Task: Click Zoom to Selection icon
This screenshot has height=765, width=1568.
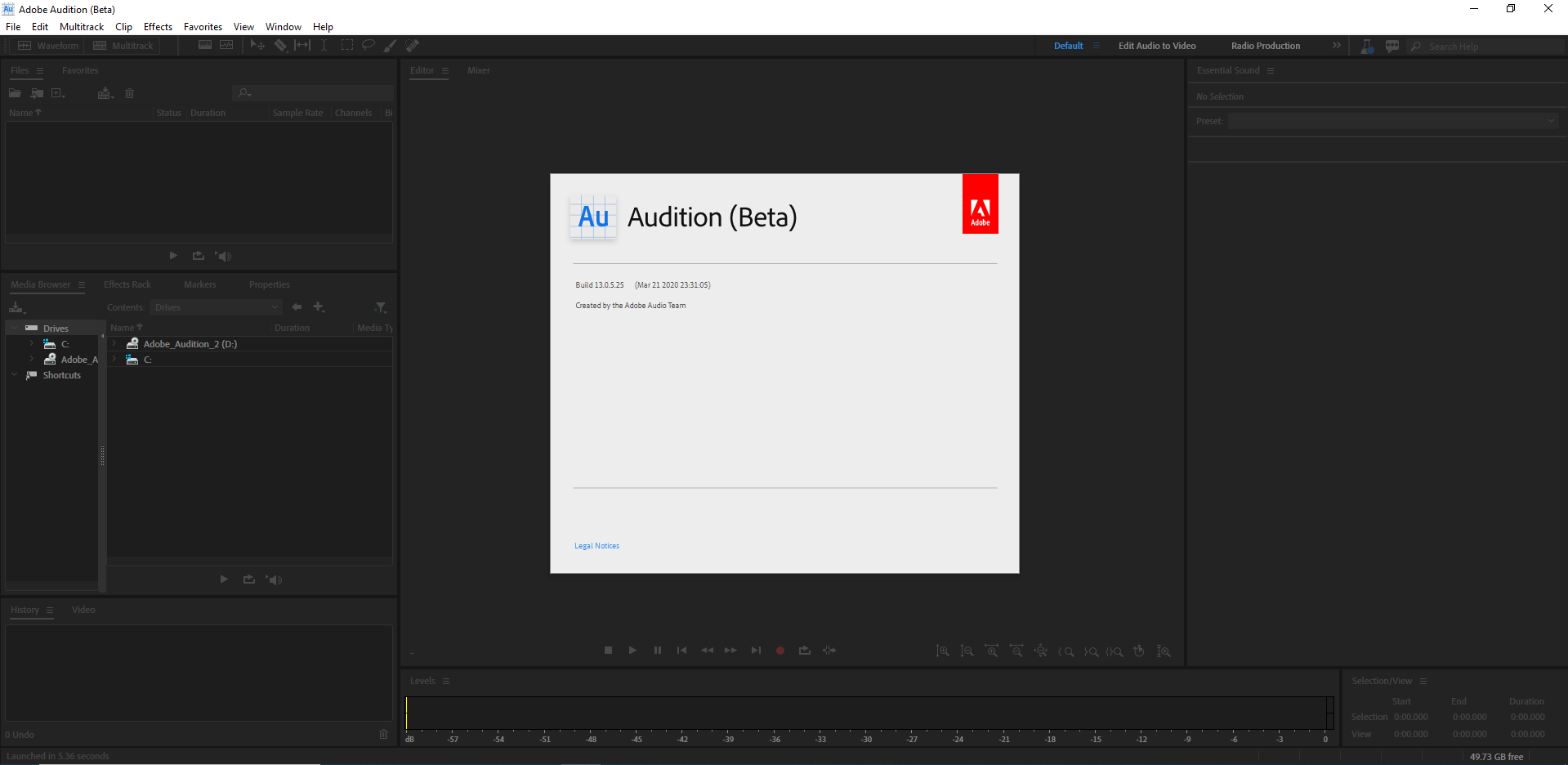Action: pyautogui.click(x=1114, y=651)
